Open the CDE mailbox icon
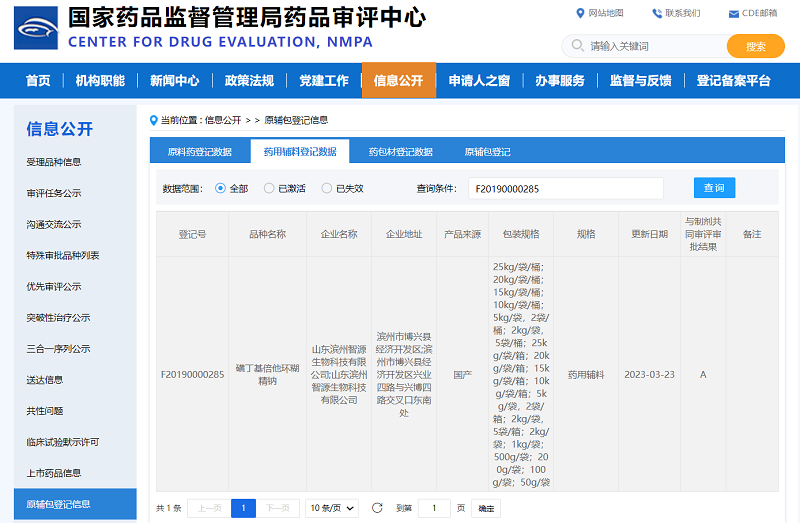The height and width of the screenshot is (523, 800). 733,13
